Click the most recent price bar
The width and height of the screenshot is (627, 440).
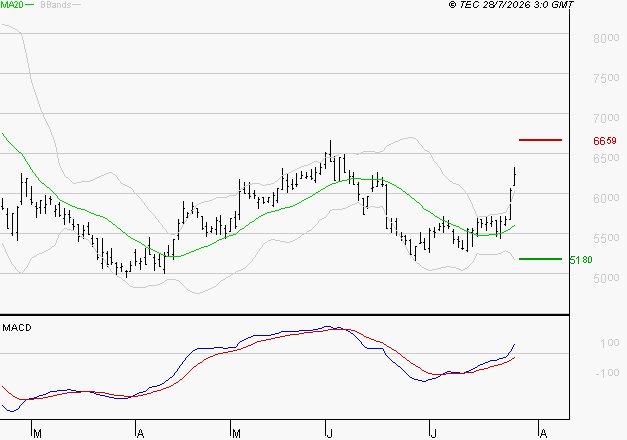(x=515, y=176)
